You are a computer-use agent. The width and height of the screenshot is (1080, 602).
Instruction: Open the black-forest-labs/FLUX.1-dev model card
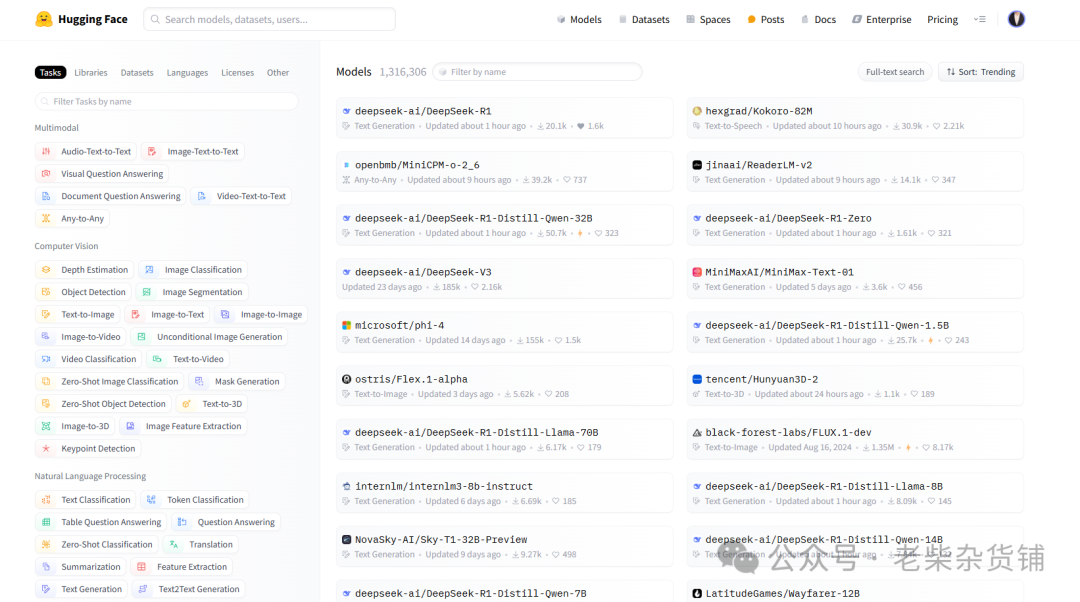click(x=855, y=439)
